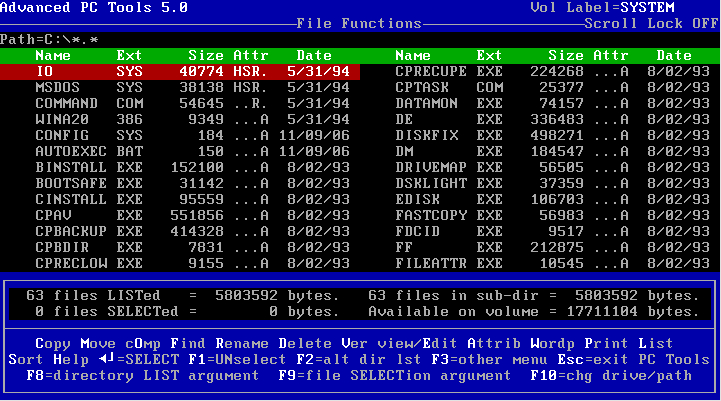Open the Help command
The width and height of the screenshot is (721, 401).
point(71,359)
